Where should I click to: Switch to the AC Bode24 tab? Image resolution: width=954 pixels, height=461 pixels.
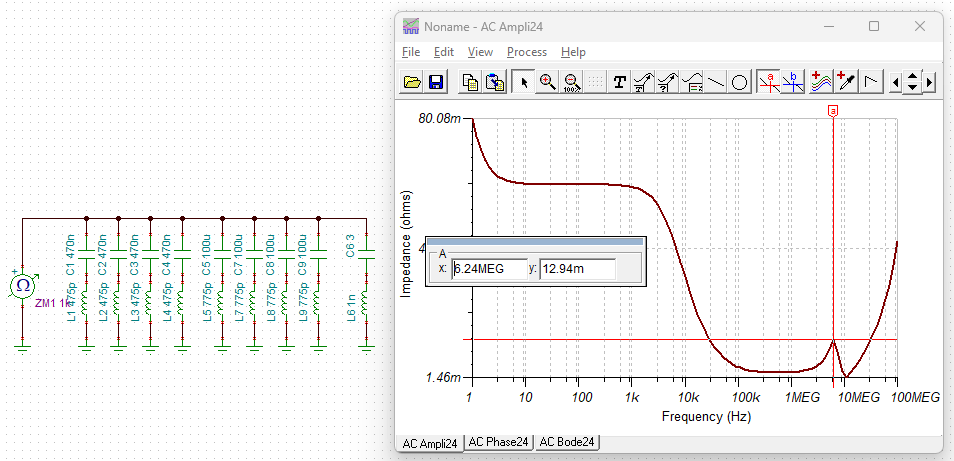tap(567, 442)
